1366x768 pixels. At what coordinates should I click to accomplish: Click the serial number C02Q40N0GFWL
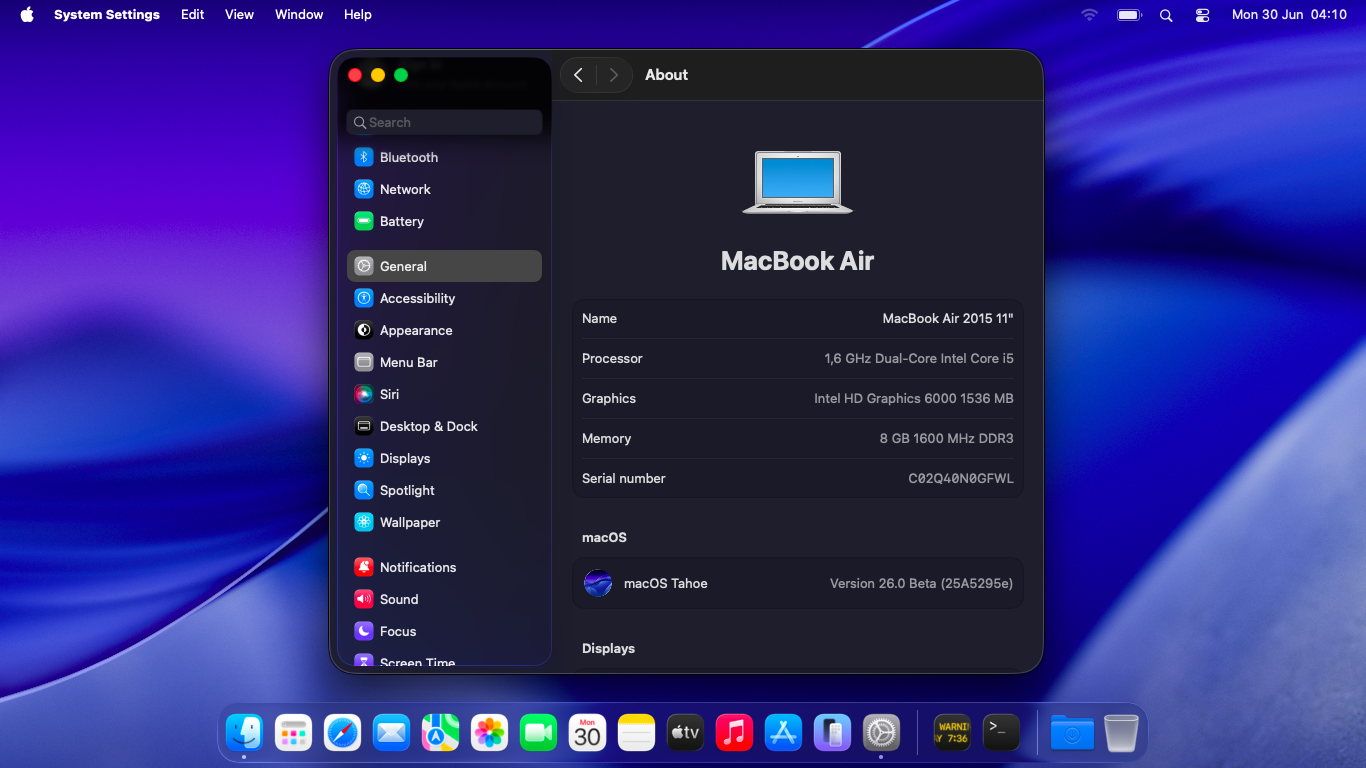961,478
